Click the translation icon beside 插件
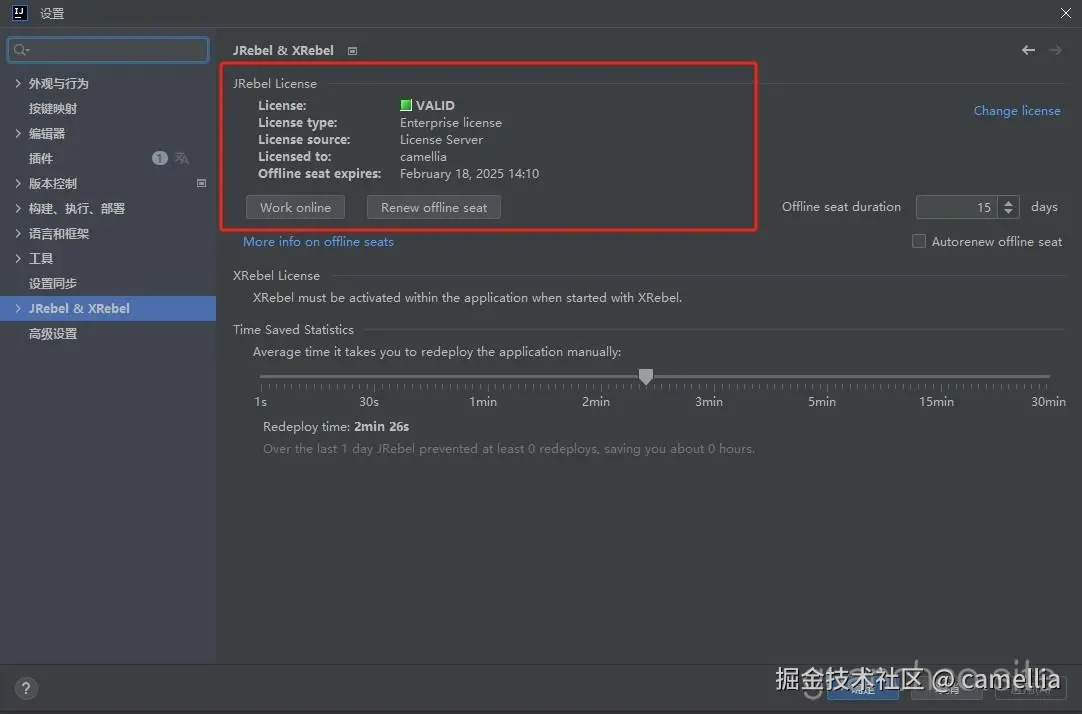Image resolution: width=1082 pixels, height=714 pixels. [181, 158]
